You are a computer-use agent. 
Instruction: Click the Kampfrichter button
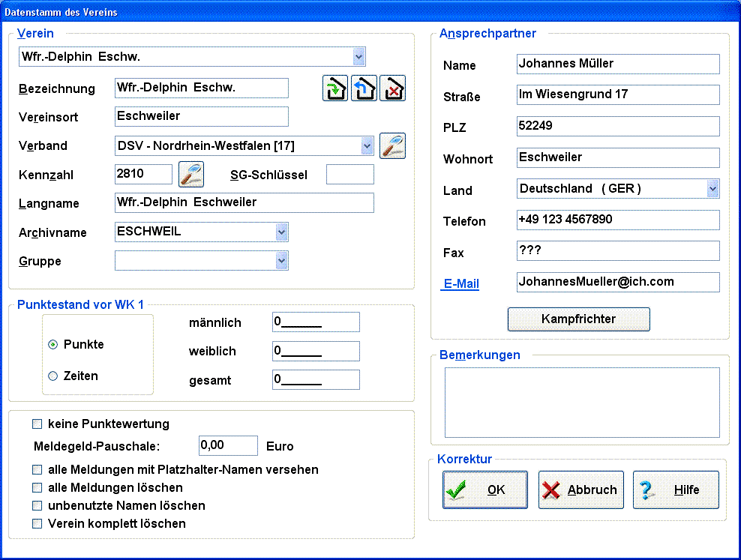point(579,319)
